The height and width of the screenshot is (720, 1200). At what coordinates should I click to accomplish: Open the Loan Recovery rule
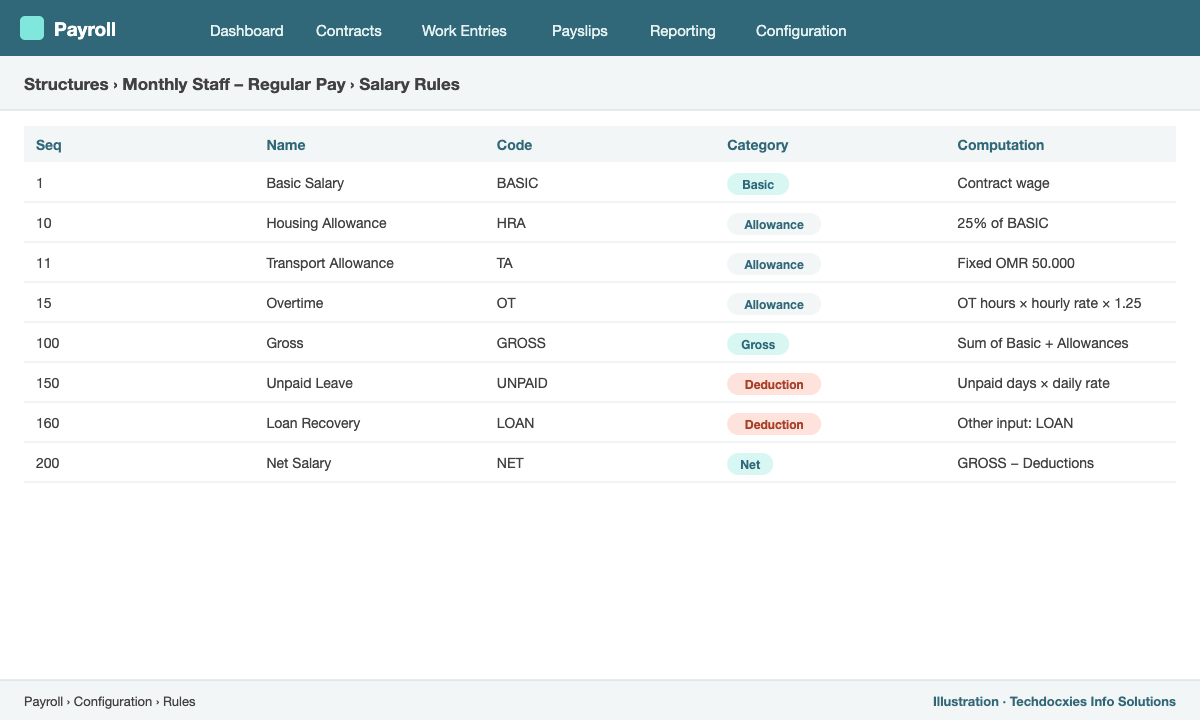313,423
